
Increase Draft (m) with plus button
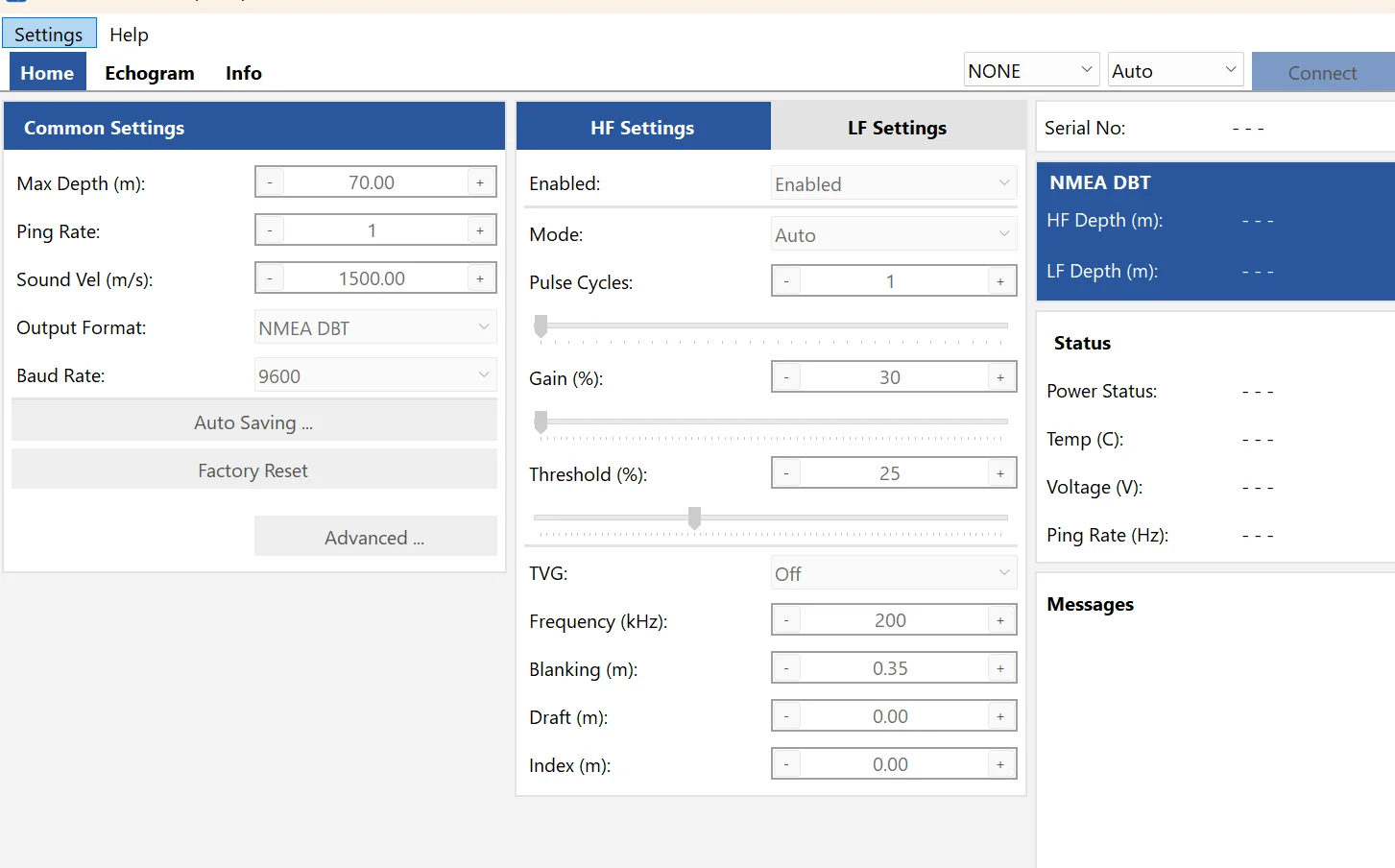[x=1000, y=716]
